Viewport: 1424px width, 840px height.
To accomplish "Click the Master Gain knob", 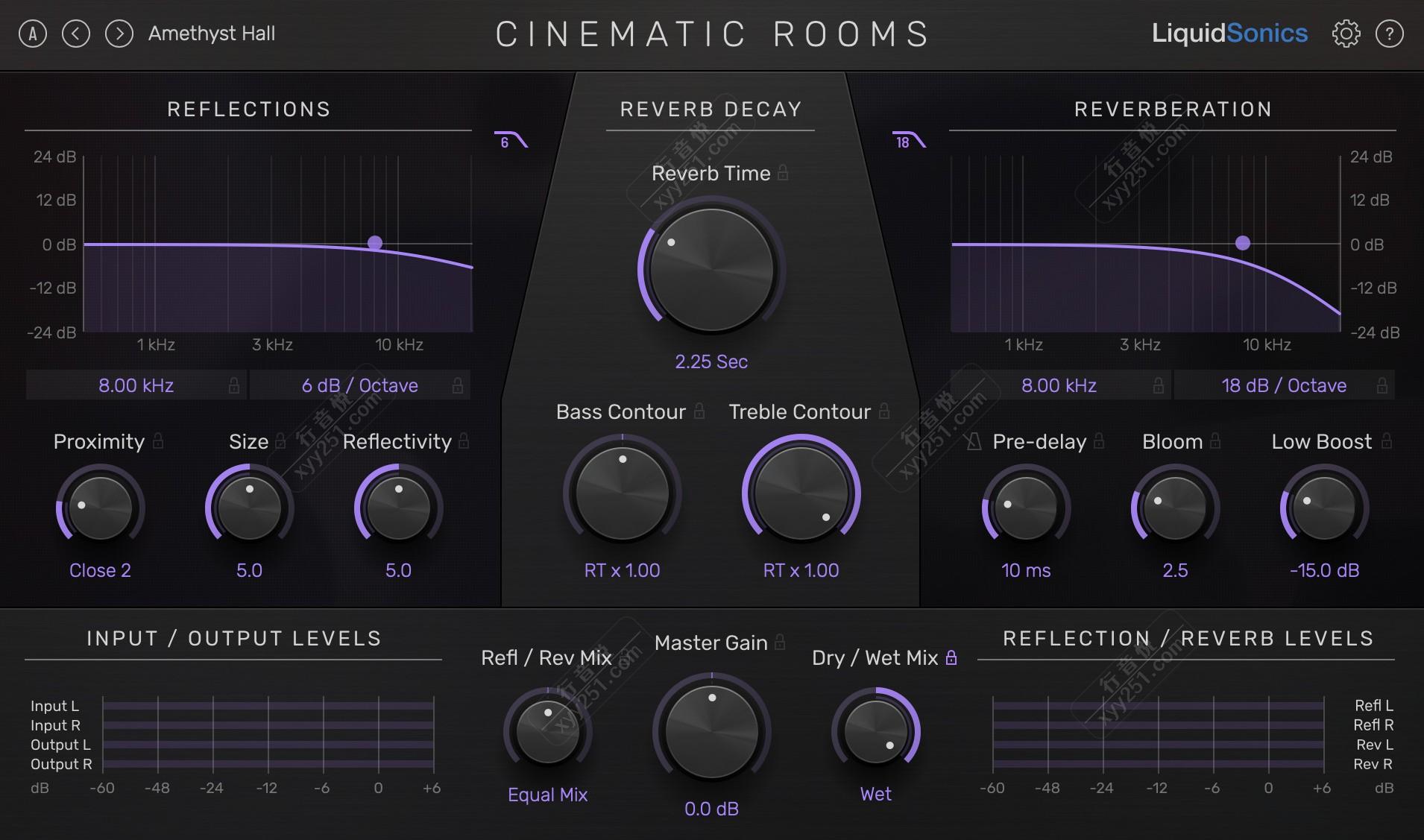I will pyautogui.click(x=711, y=731).
